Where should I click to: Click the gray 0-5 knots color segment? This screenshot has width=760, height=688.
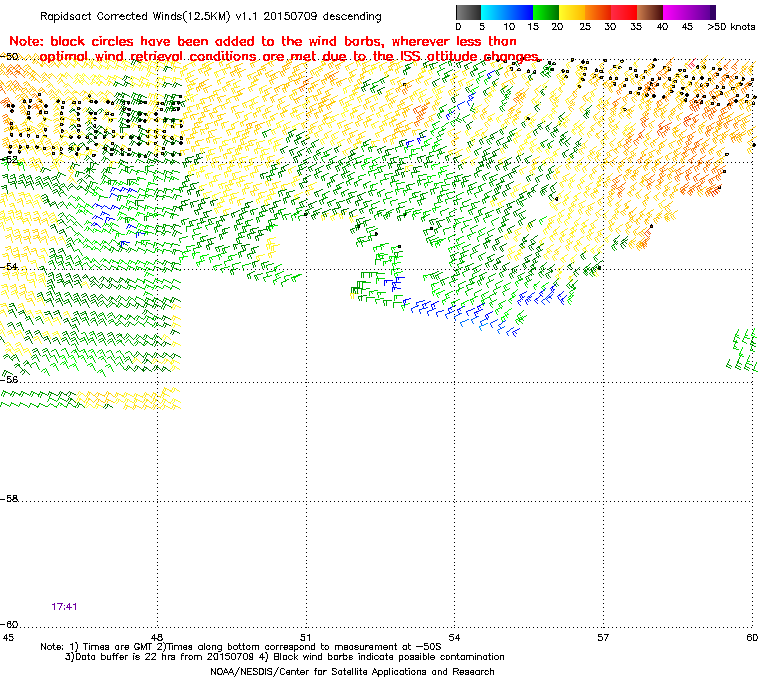468,12
